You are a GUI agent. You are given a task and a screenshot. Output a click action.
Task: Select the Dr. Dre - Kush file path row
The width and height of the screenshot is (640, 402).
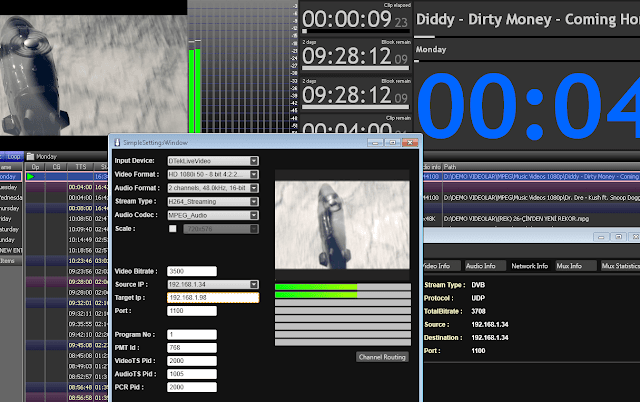coord(541,198)
